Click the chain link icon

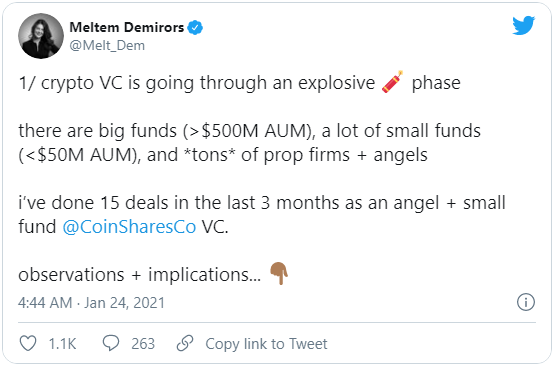(x=185, y=343)
